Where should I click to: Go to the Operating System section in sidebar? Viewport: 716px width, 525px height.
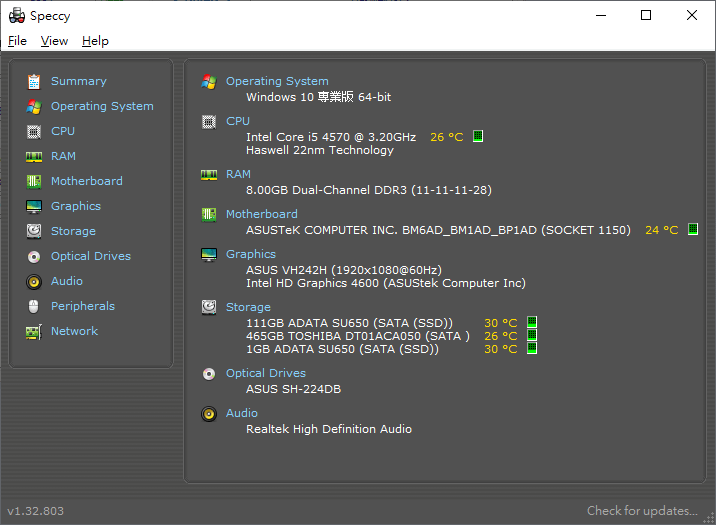pos(102,106)
